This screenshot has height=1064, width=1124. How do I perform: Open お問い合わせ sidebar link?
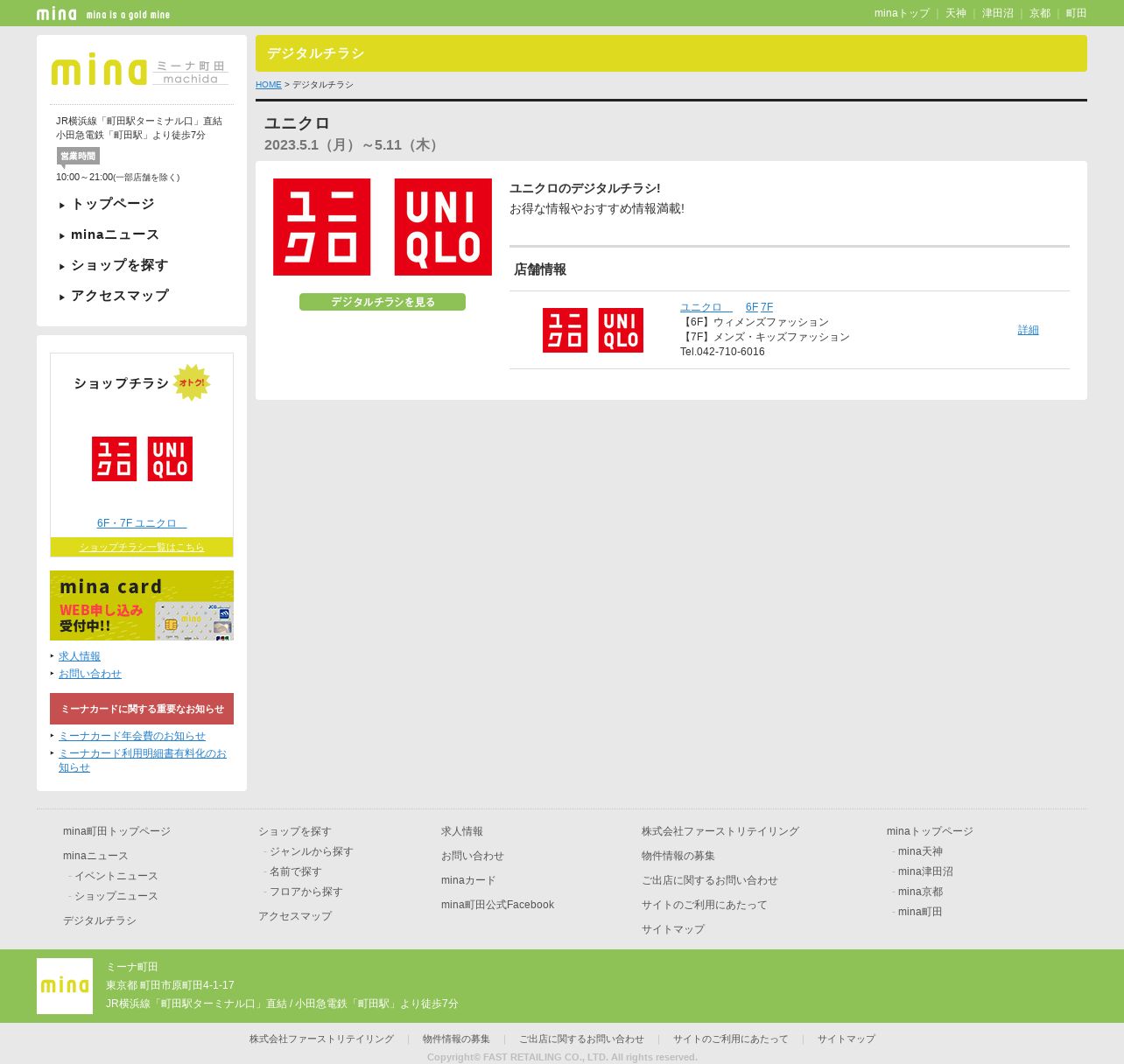tap(90, 674)
